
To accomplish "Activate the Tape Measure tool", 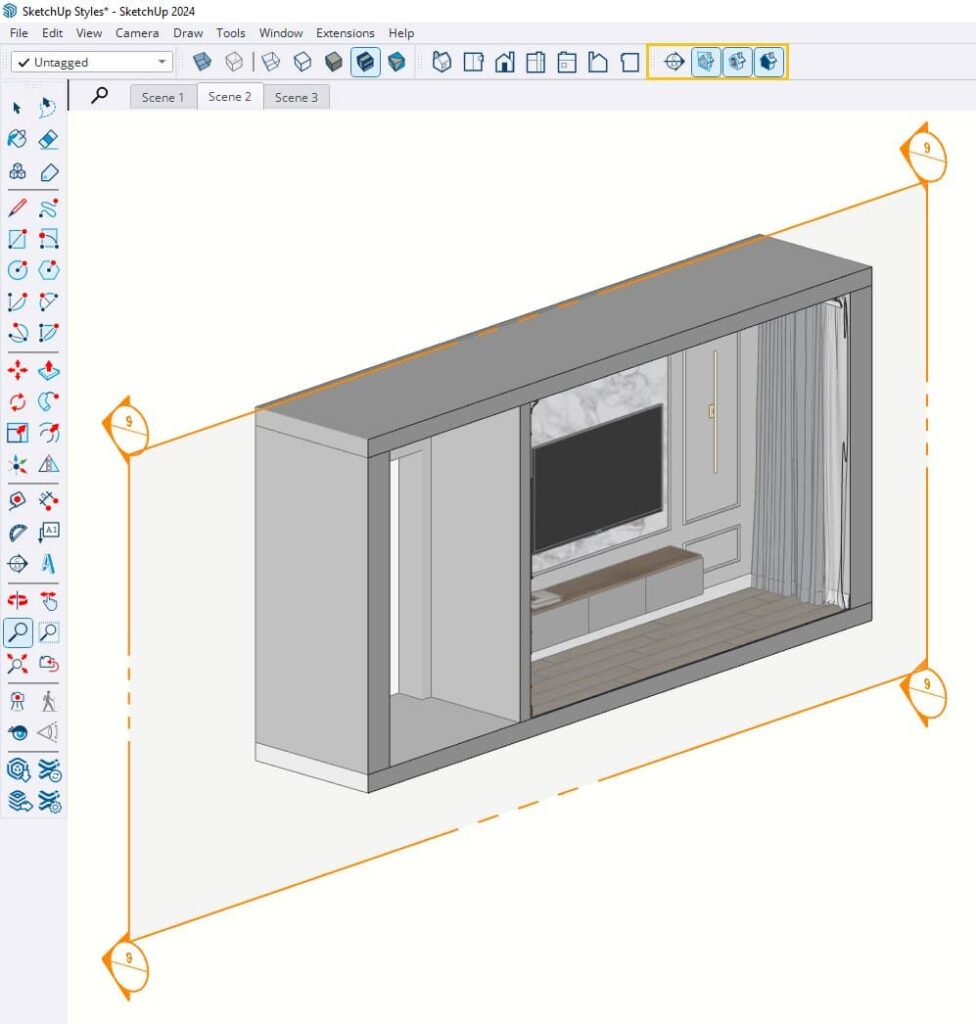I will click(17, 499).
